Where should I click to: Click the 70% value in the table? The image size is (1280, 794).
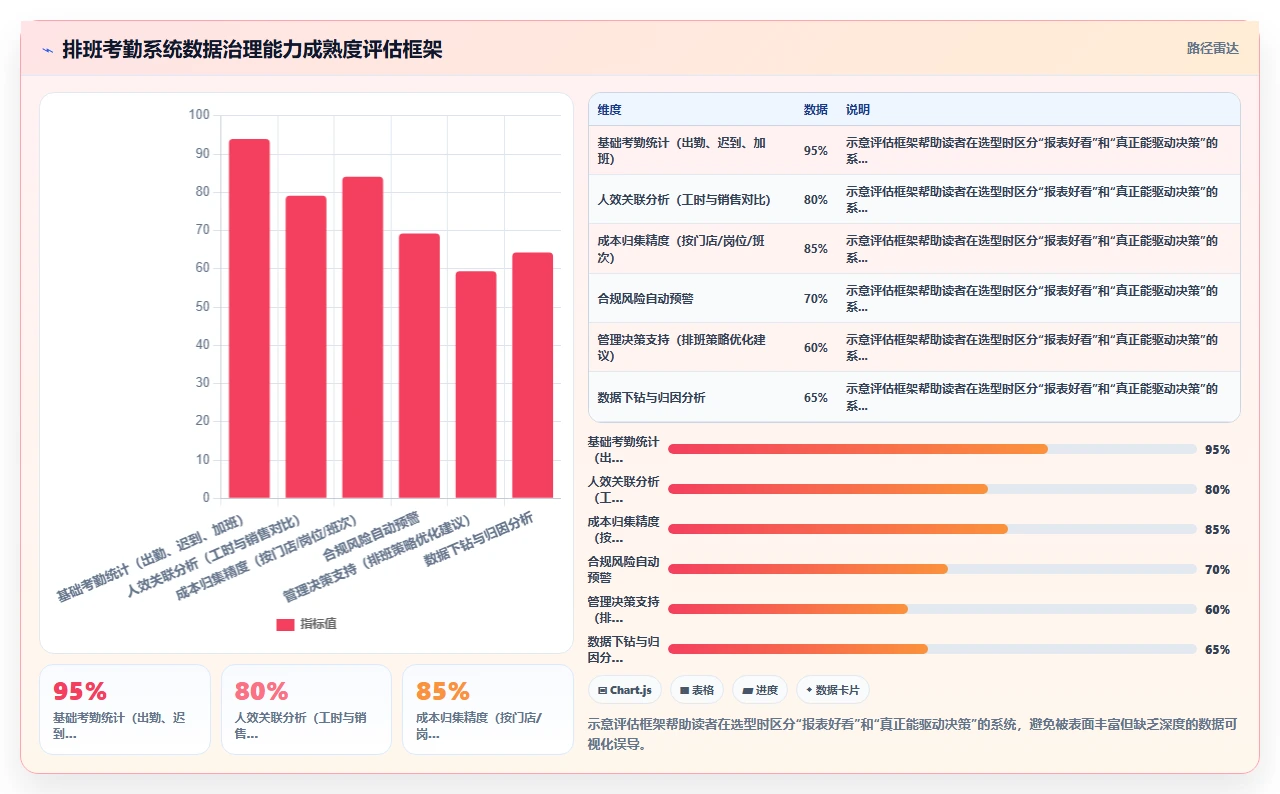click(x=816, y=299)
